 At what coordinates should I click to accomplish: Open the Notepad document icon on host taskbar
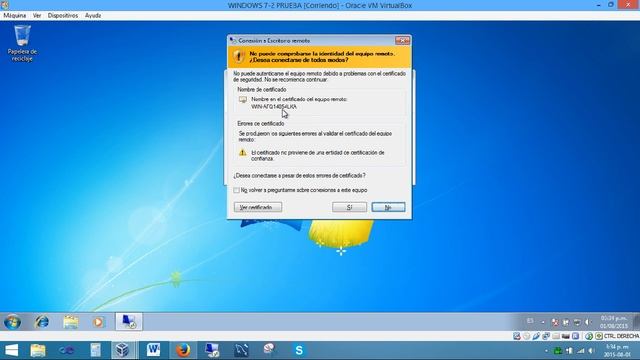click(x=96, y=350)
